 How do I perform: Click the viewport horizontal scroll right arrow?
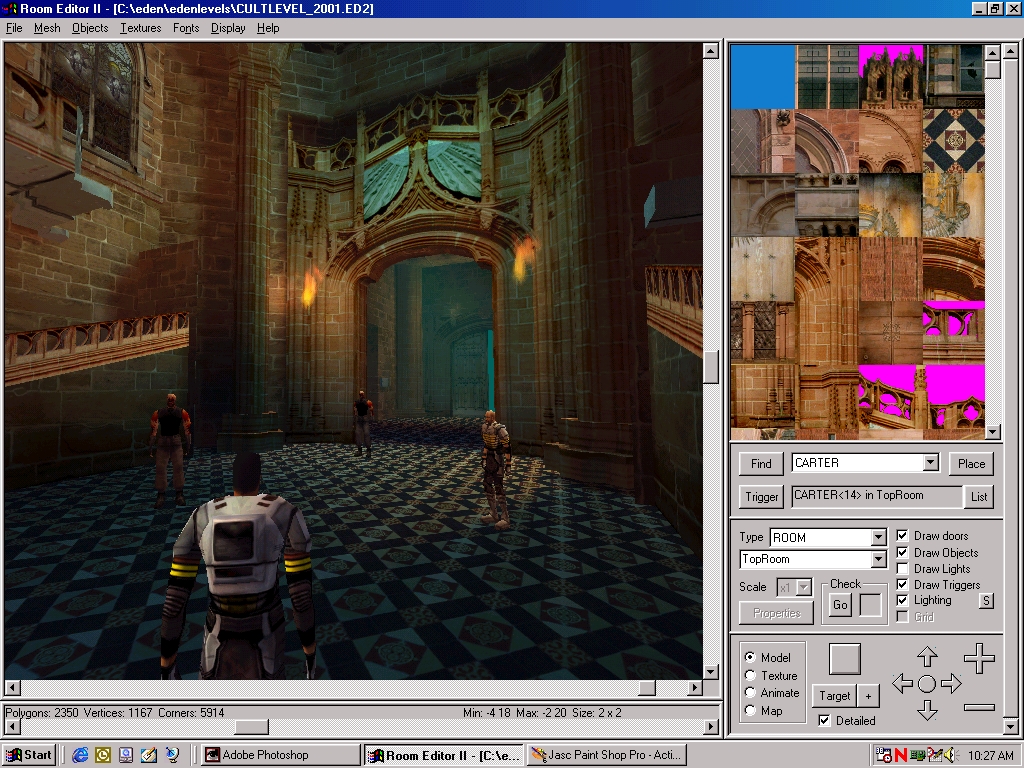[x=695, y=688]
